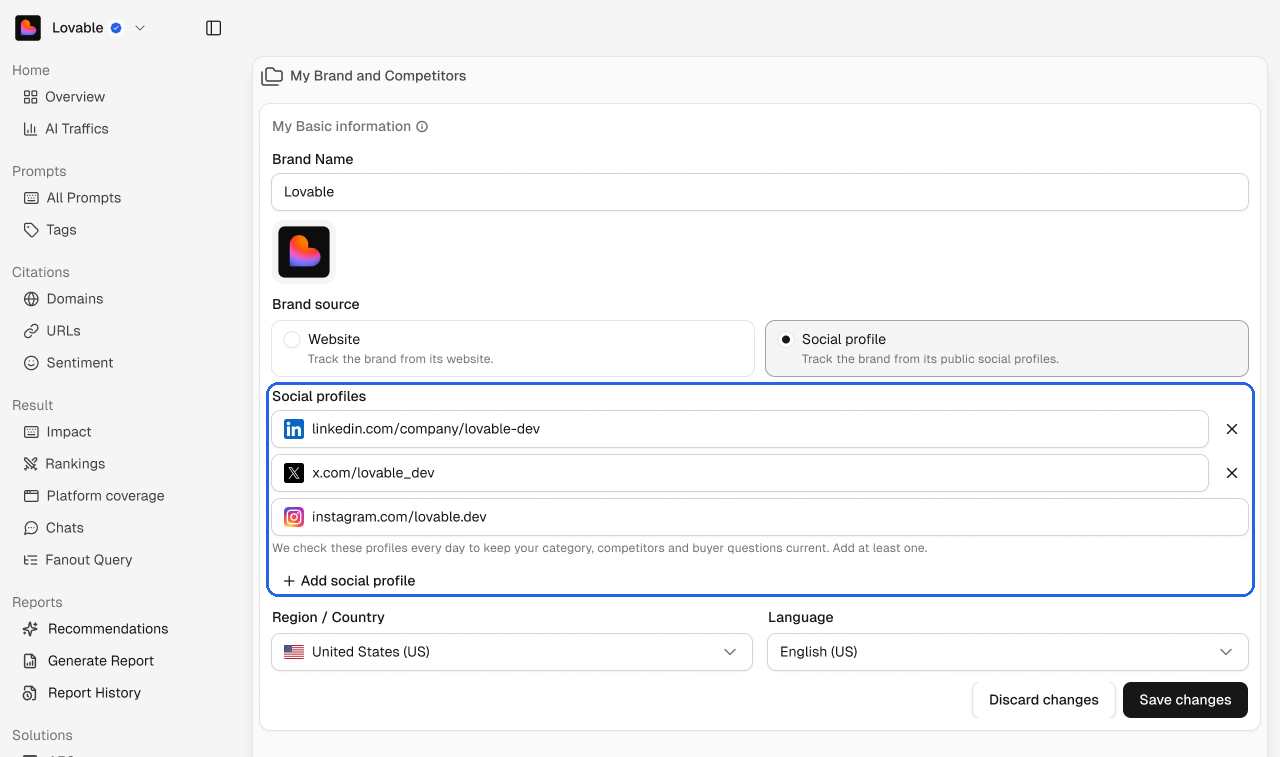Screen dimensions: 1280x757
Task: Toggle the sidebar collapse icon
Action: click(x=213, y=28)
